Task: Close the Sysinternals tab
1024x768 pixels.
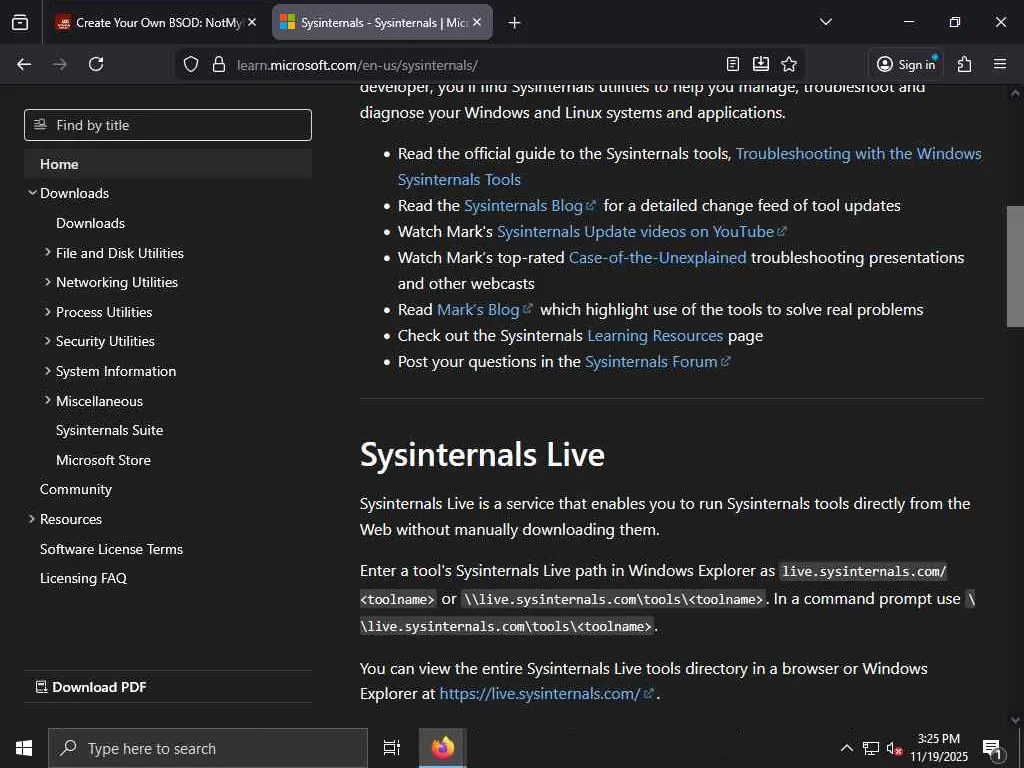Action: click(477, 22)
